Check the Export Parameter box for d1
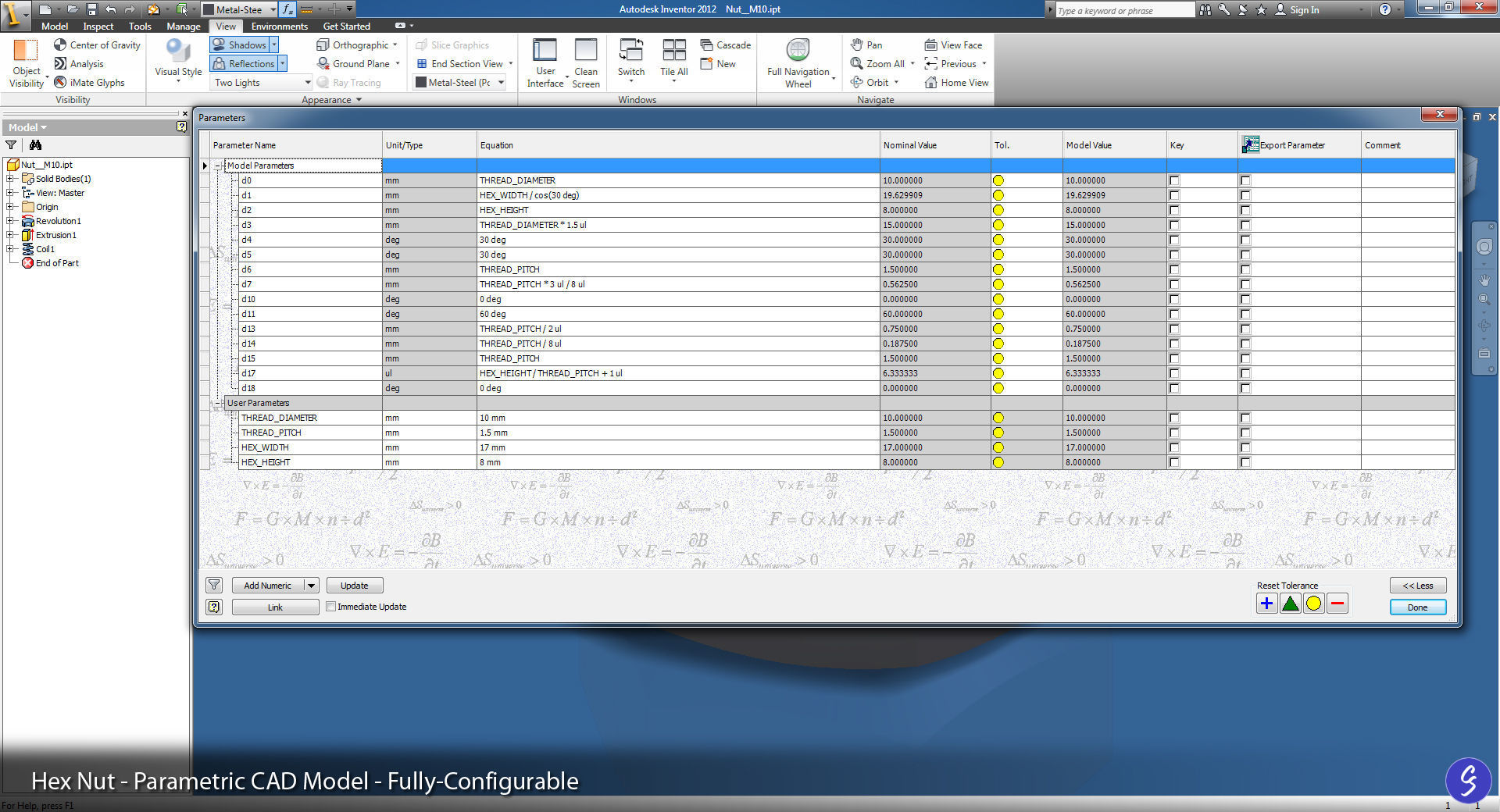 click(1245, 195)
